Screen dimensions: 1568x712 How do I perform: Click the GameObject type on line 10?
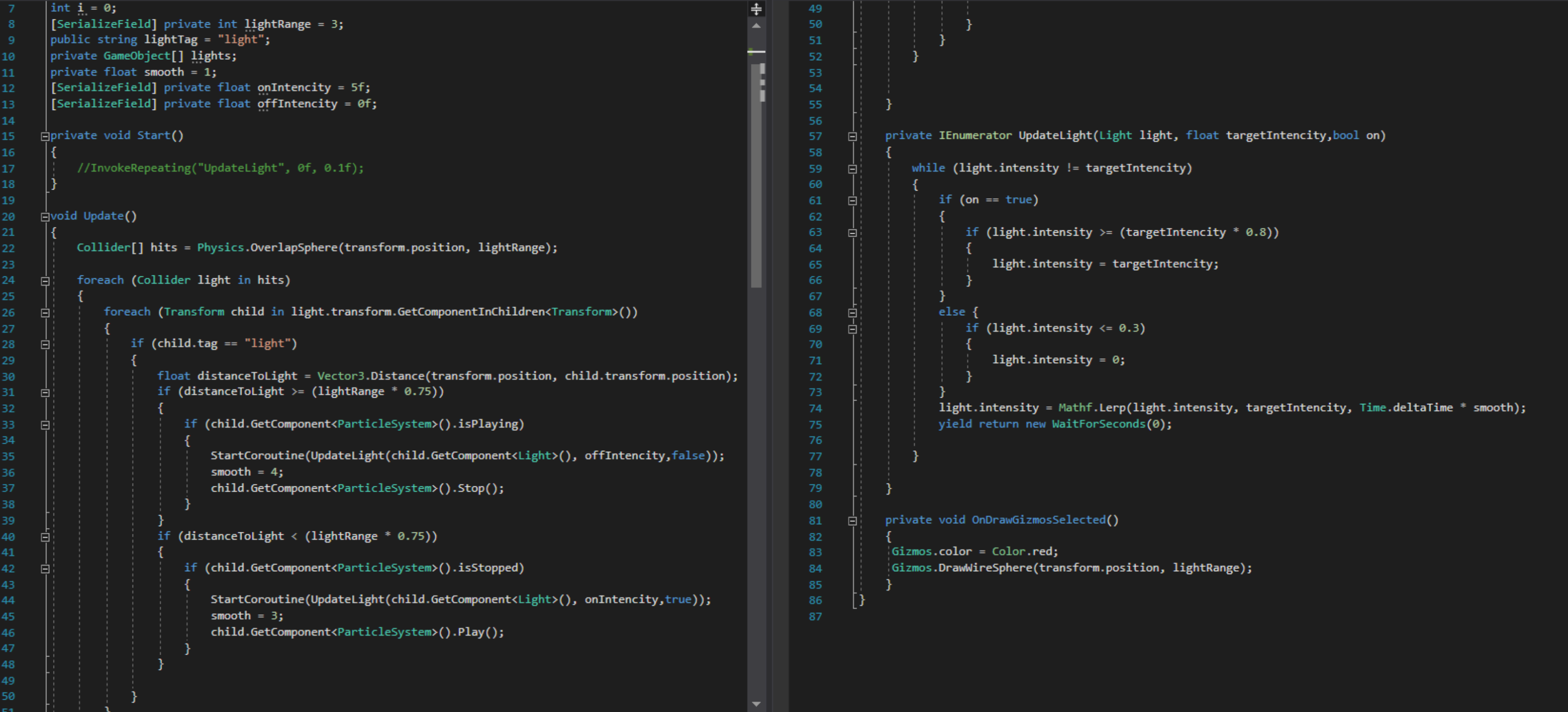coord(137,55)
